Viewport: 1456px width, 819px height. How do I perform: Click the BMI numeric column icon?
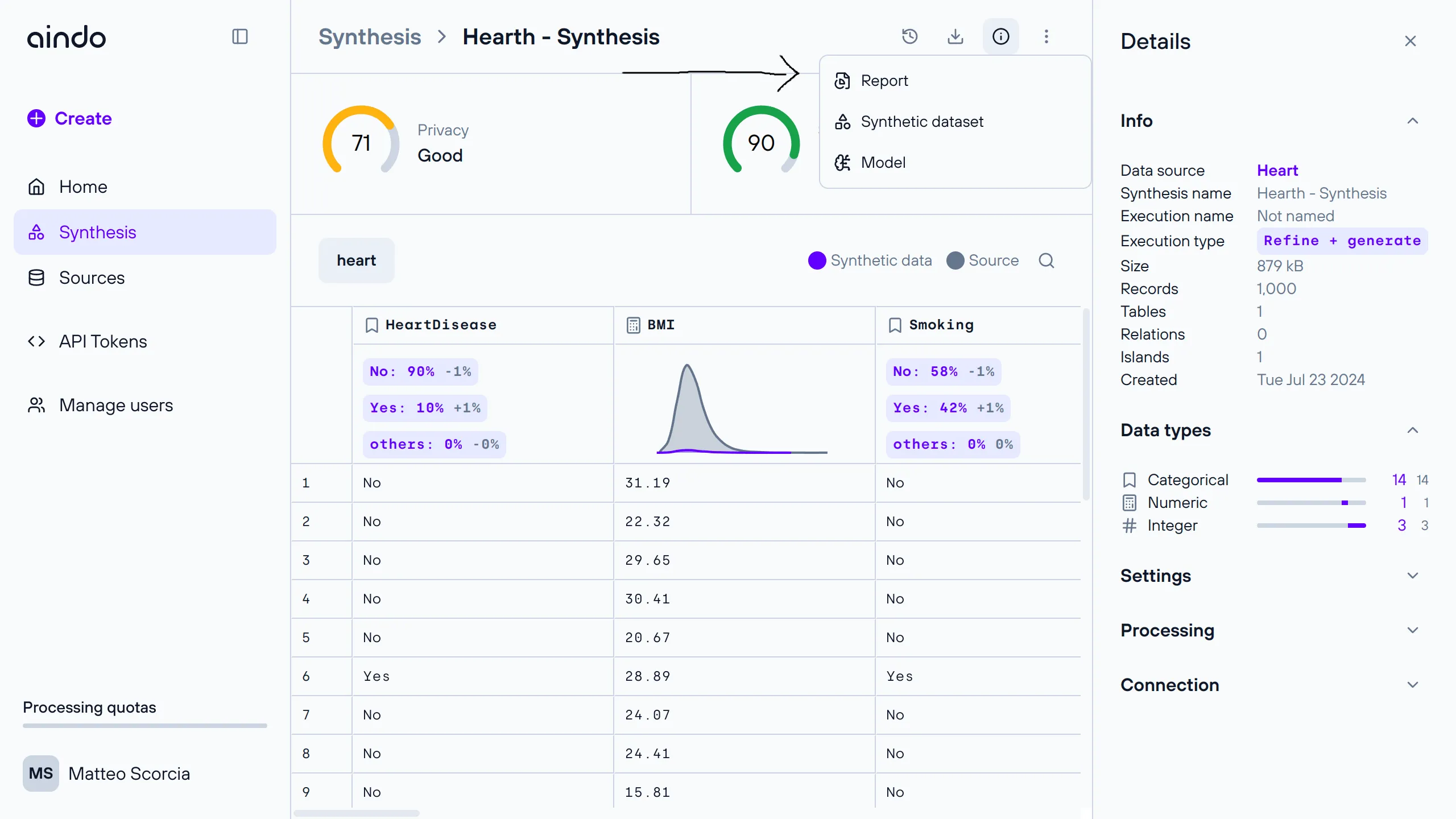point(633,325)
